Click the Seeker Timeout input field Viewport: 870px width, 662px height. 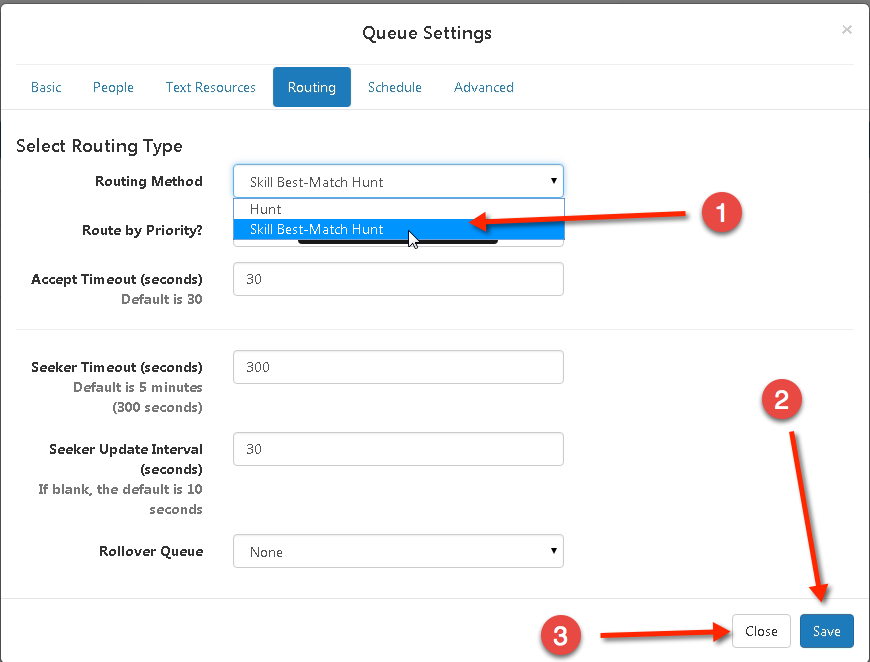(x=398, y=367)
